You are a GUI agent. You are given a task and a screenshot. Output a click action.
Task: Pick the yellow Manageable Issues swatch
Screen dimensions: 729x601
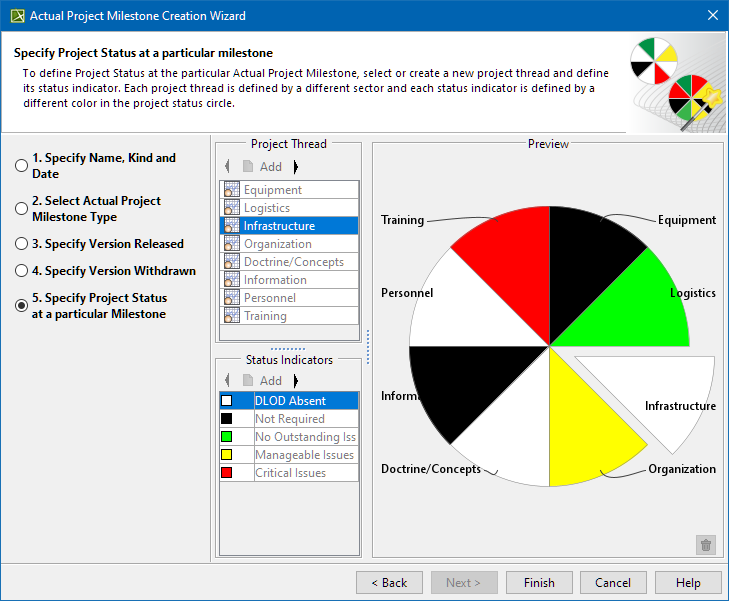pos(227,455)
